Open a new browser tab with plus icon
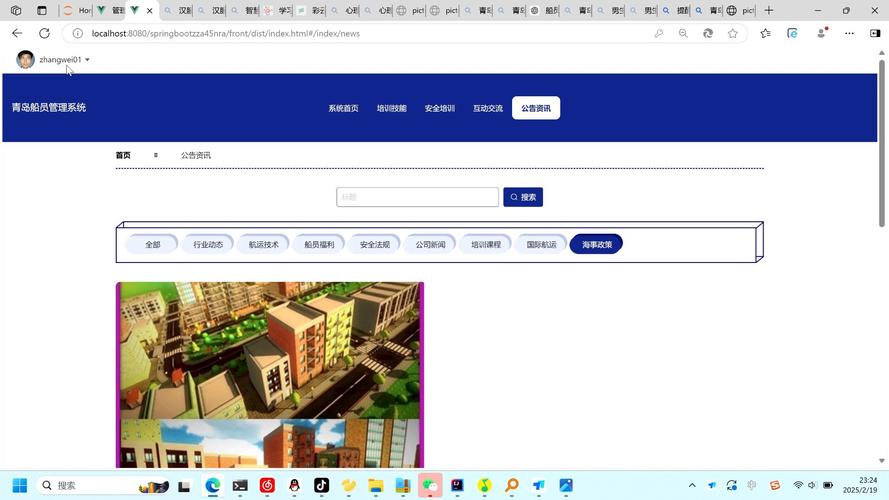 click(769, 10)
